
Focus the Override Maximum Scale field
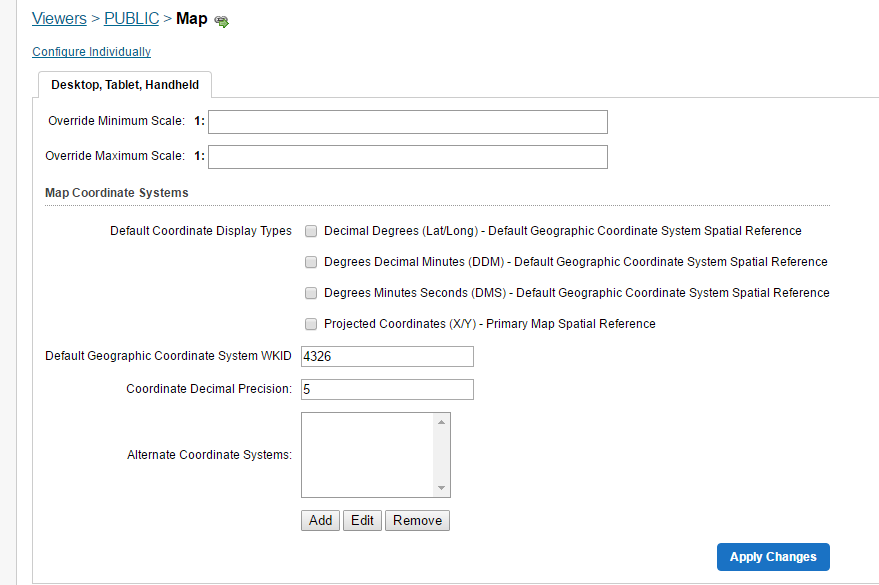[x=408, y=157]
